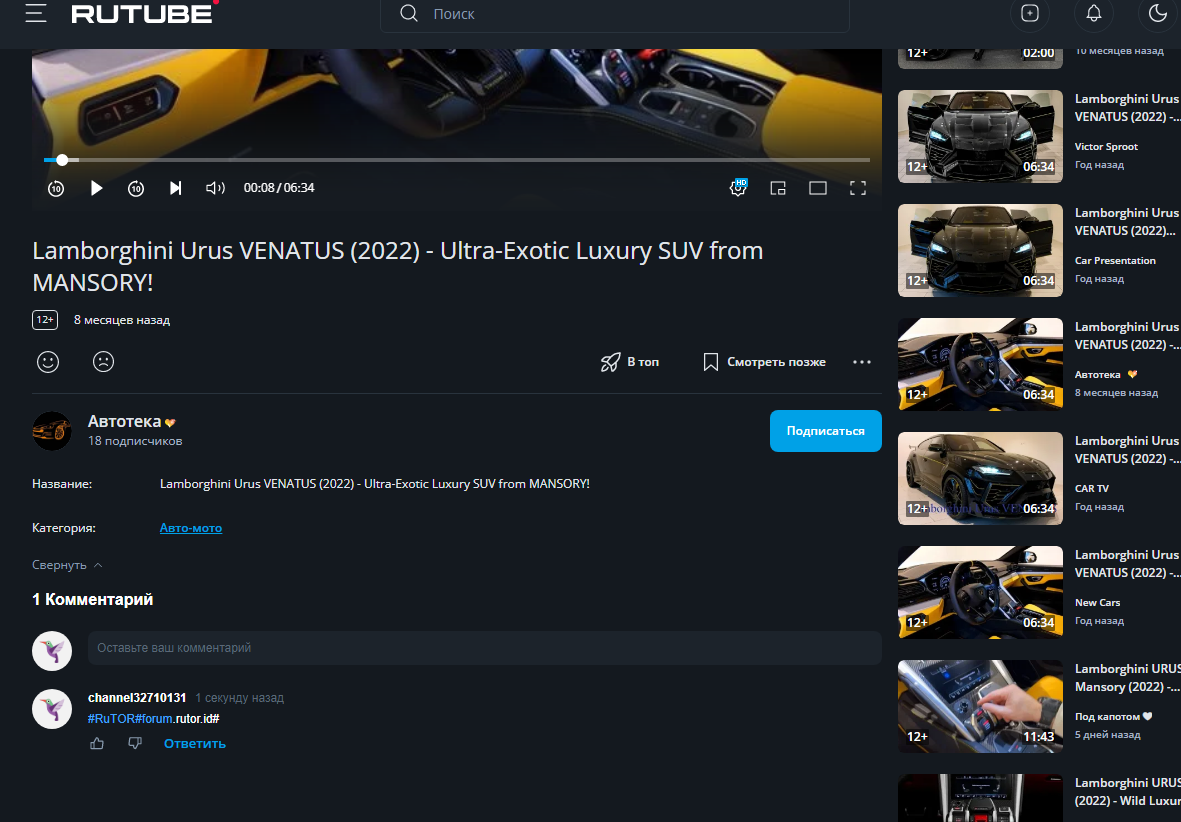Toggle the dark theme moon icon
The image size is (1181, 822).
point(1158,13)
